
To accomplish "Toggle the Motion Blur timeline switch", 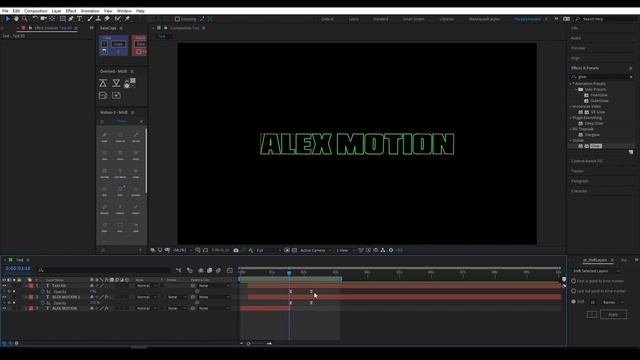I will pyautogui.click(x=218, y=270).
